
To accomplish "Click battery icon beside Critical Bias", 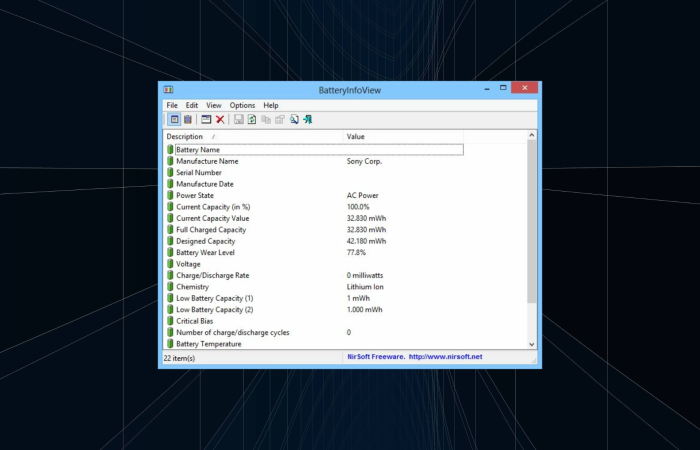I will [170, 321].
